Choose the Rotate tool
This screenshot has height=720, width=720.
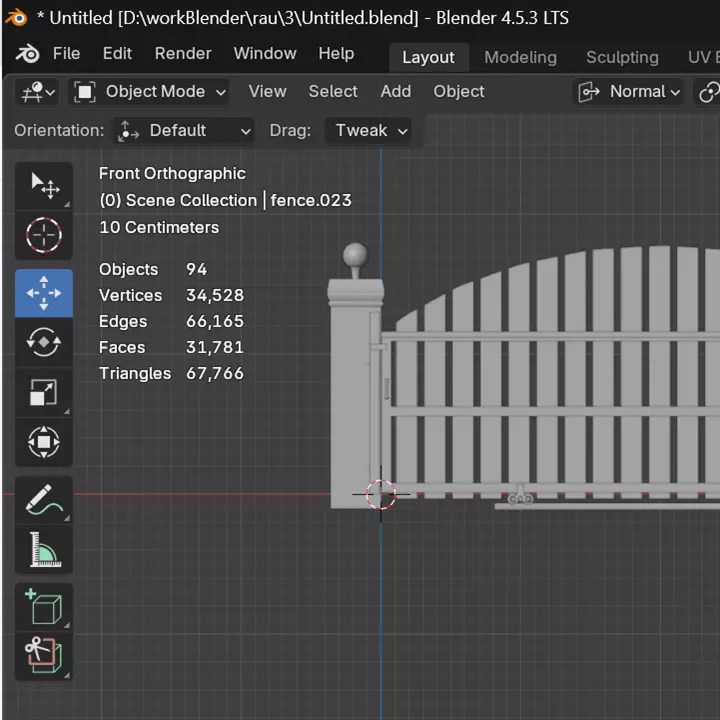(44, 342)
